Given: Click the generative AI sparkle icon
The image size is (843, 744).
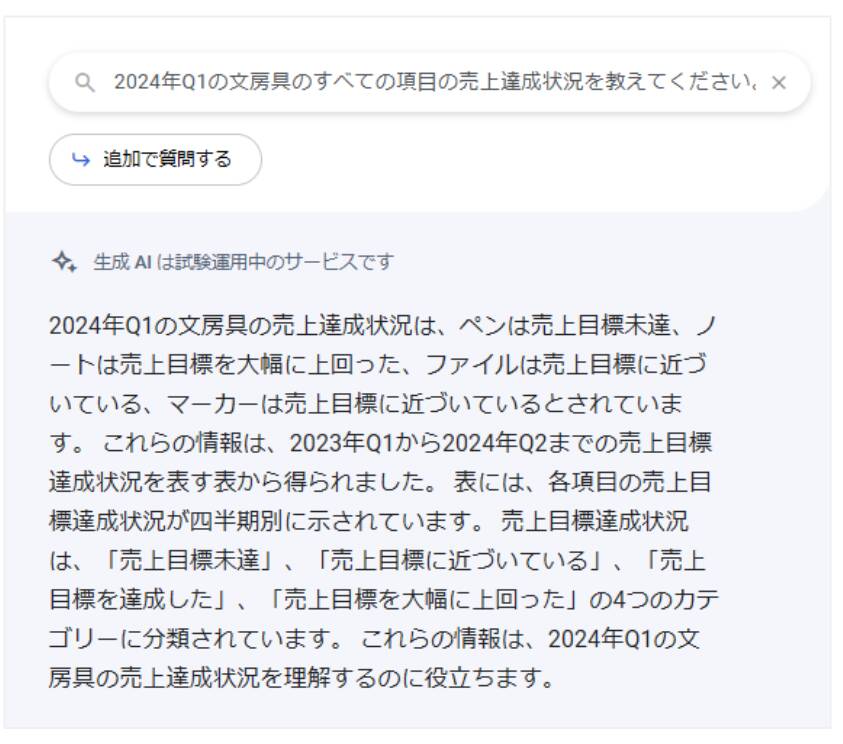Looking at the screenshot, I should click(65, 262).
